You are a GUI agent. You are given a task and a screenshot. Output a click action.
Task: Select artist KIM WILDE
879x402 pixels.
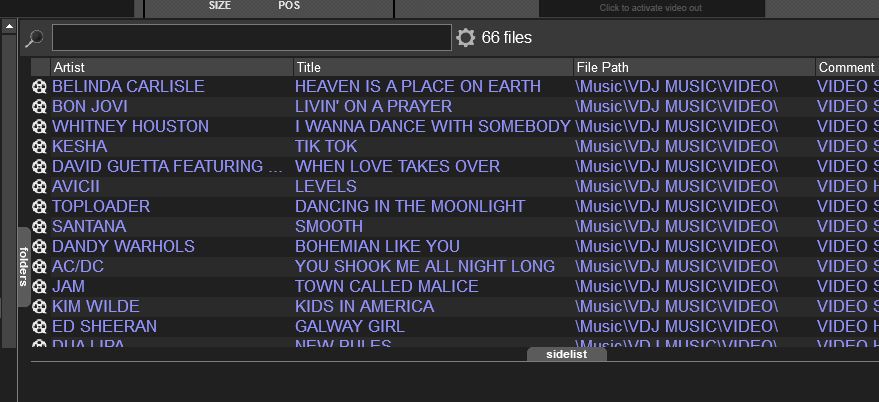pyautogui.click(x=96, y=306)
